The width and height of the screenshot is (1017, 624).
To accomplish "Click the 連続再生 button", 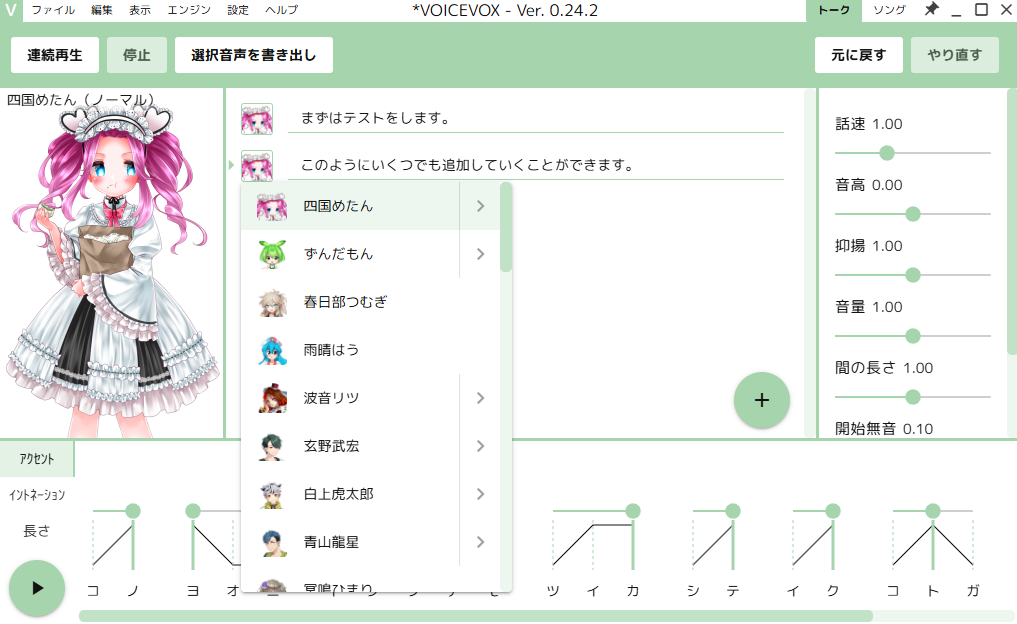I will (55, 55).
